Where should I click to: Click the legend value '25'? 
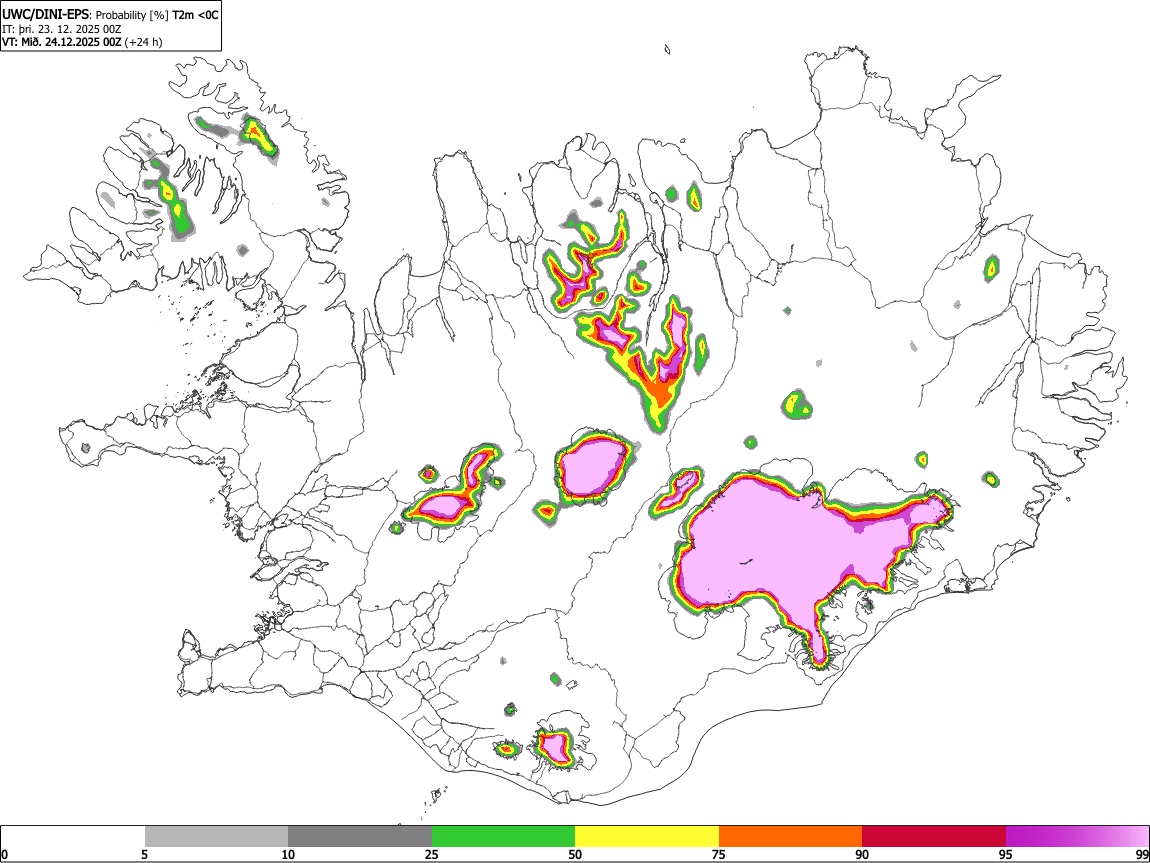coord(431,854)
